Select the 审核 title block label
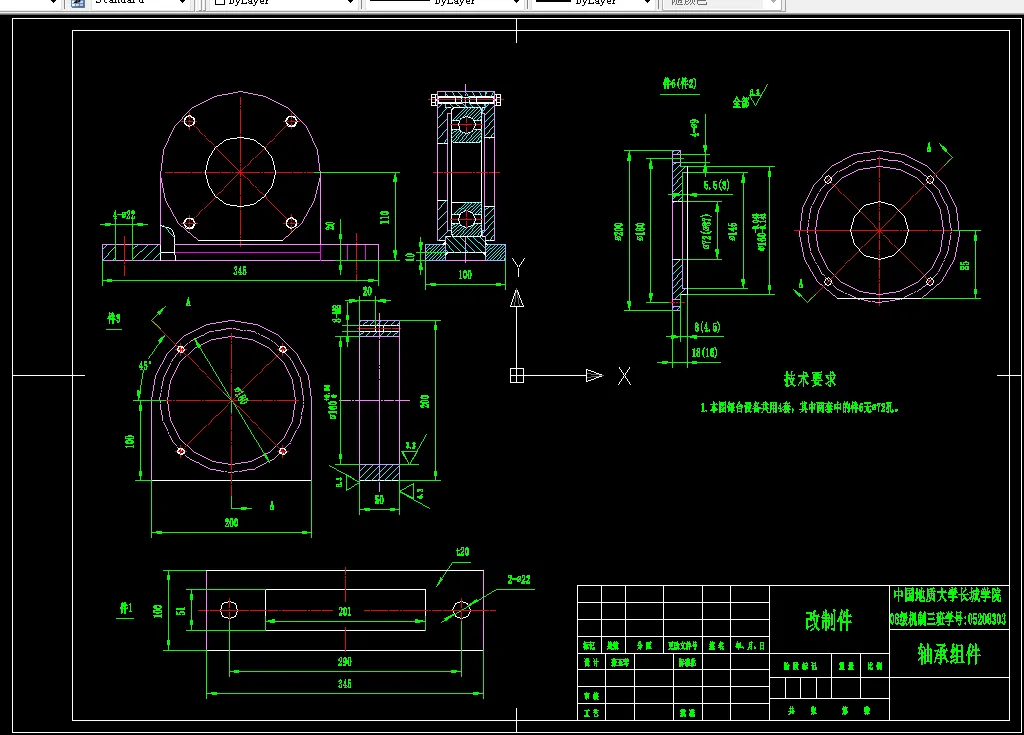1024x735 pixels. pos(592,696)
